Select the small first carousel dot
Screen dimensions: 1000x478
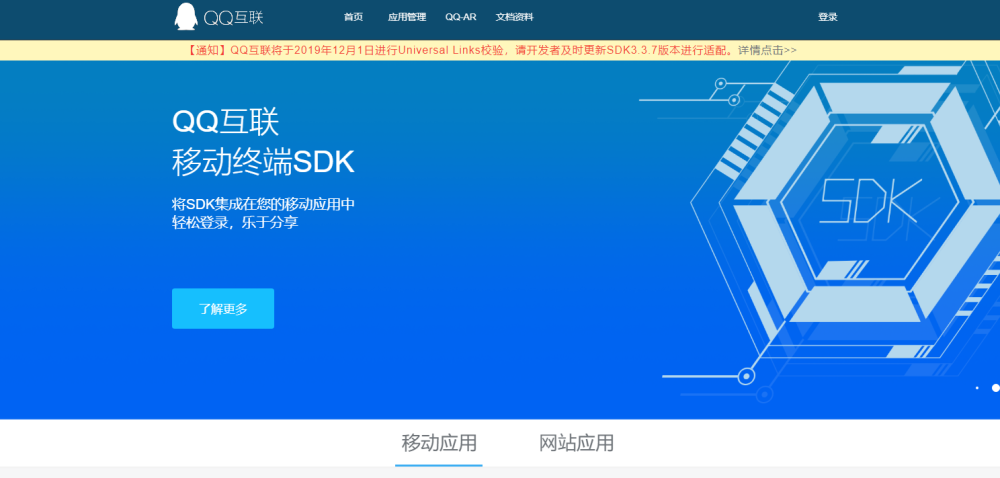pos(977,387)
